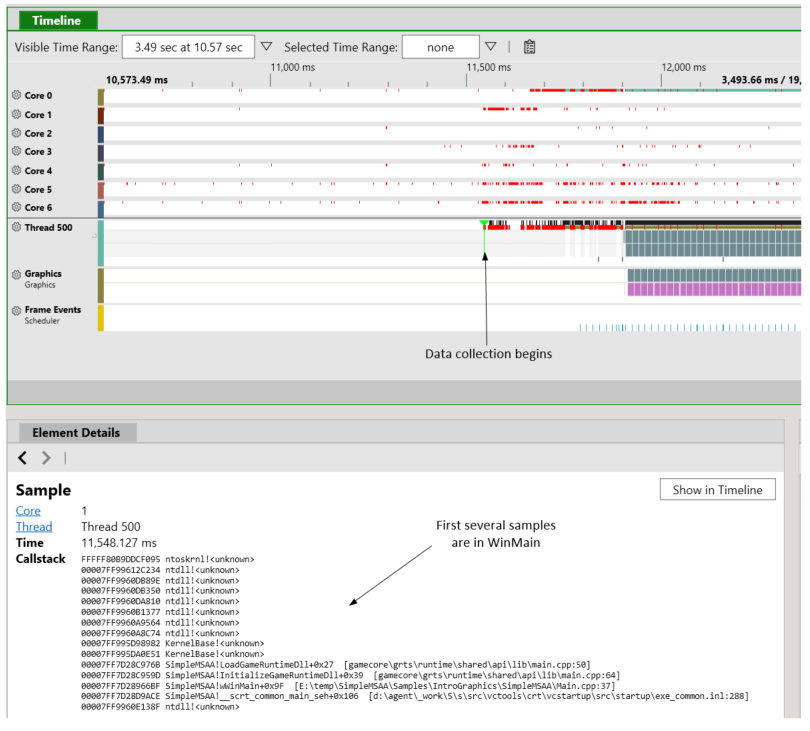Click the Visible Time Range input field
The width and height of the screenshot is (810, 731).
point(189,47)
